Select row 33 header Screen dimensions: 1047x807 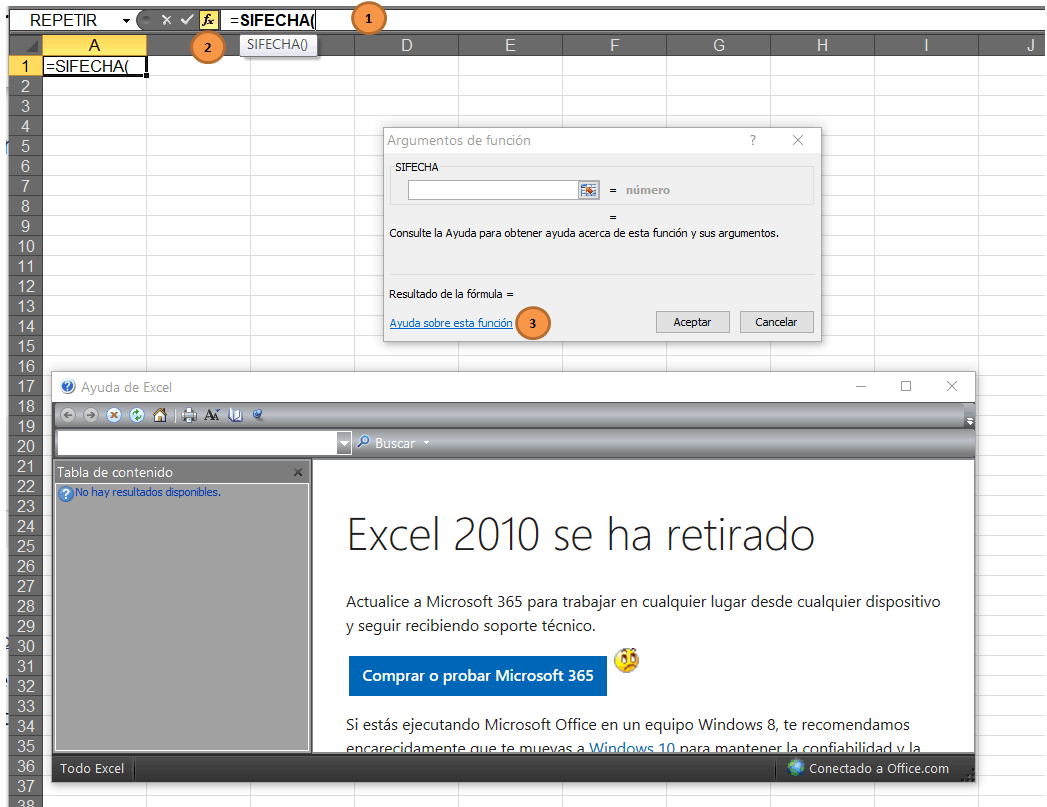[x=25, y=706]
